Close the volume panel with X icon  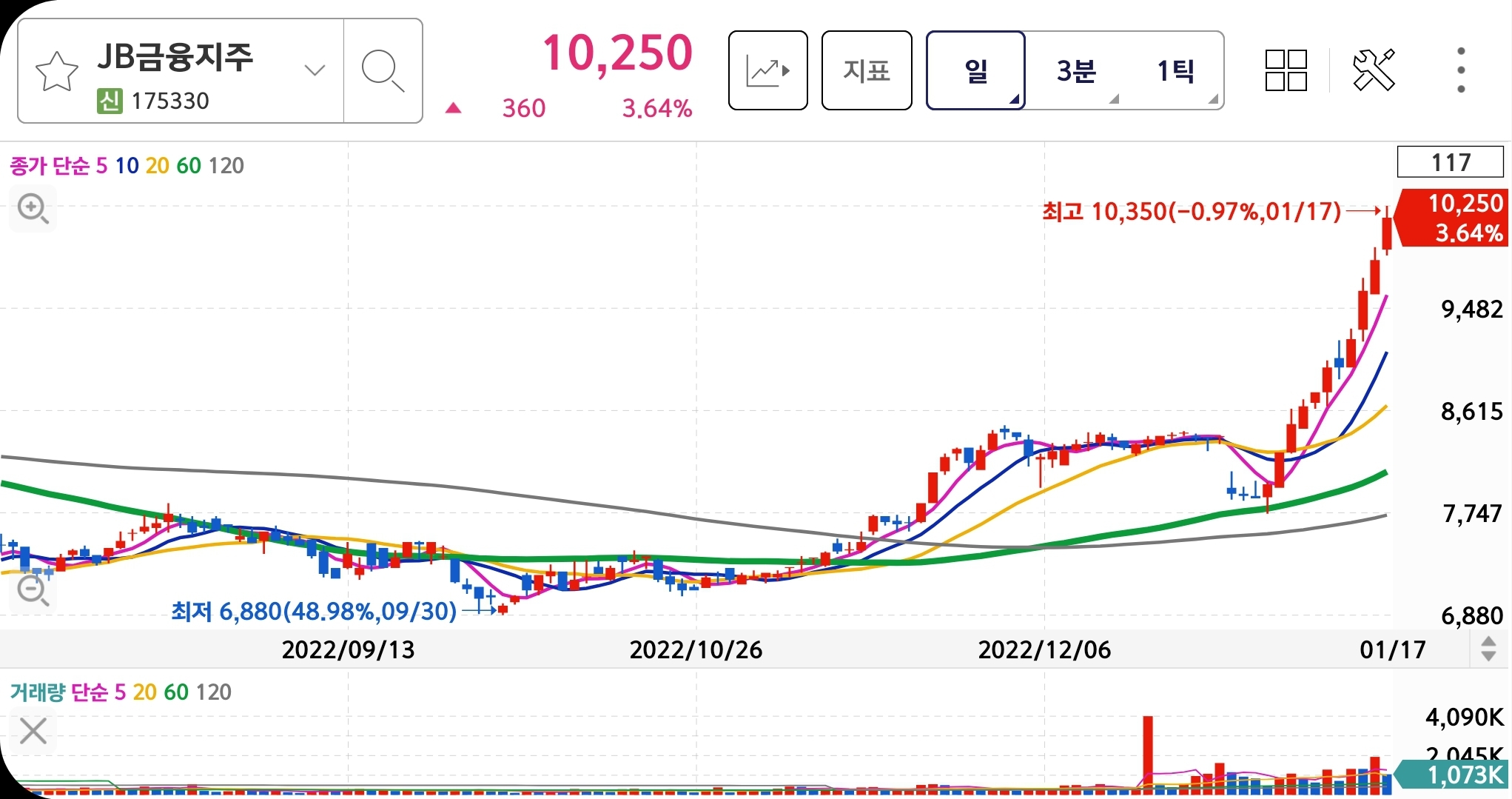coord(33,731)
